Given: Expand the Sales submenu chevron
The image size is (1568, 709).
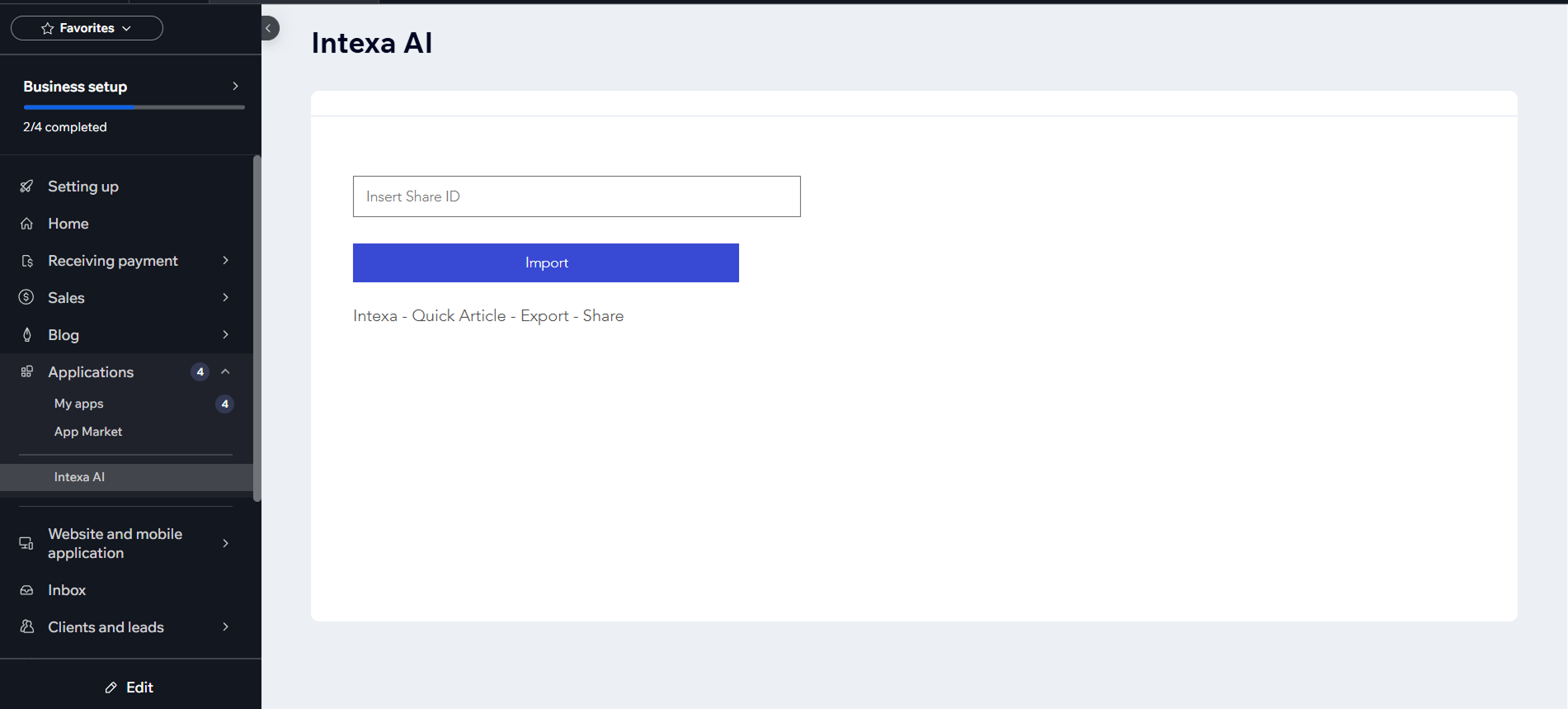Looking at the screenshot, I should coord(225,297).
